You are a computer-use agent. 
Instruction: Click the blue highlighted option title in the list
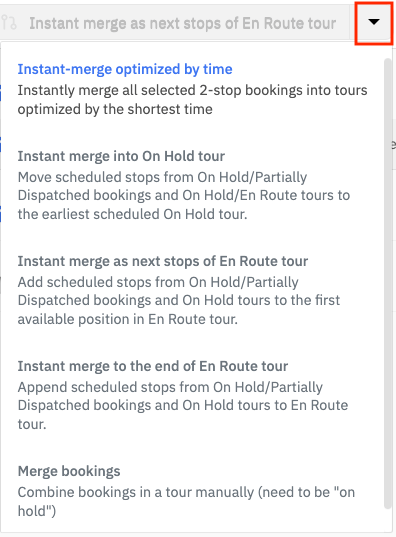coord(125,69)
